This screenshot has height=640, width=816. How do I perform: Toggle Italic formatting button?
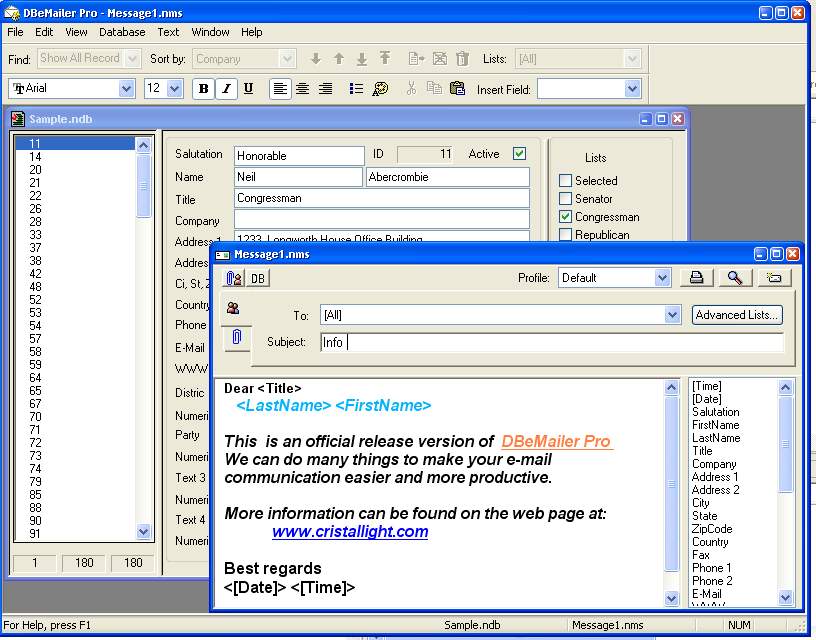point(226,89)
